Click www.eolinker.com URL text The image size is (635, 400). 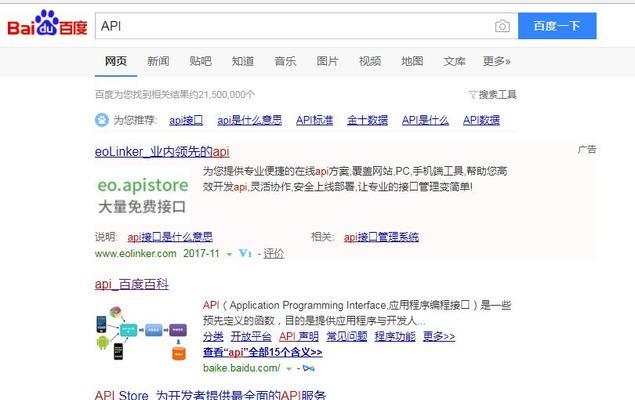coord(136,254)
